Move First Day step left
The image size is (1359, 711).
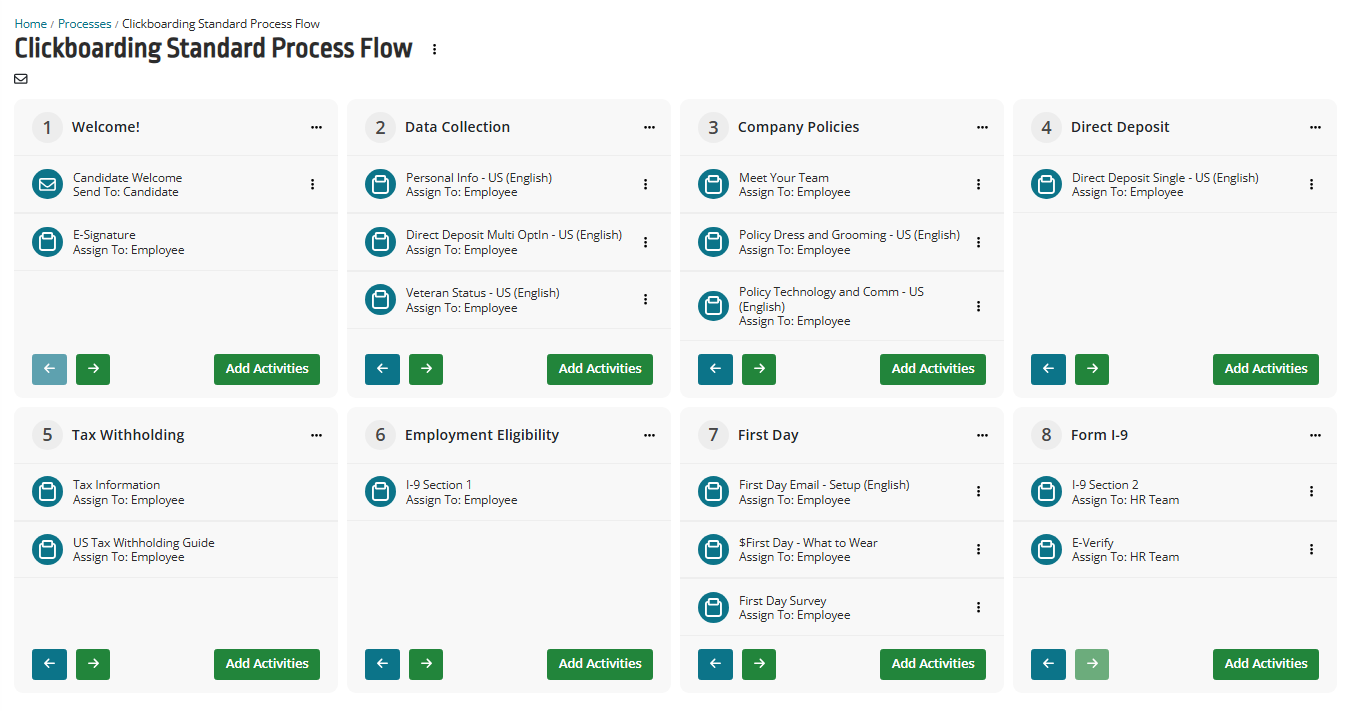click(715, 664)
